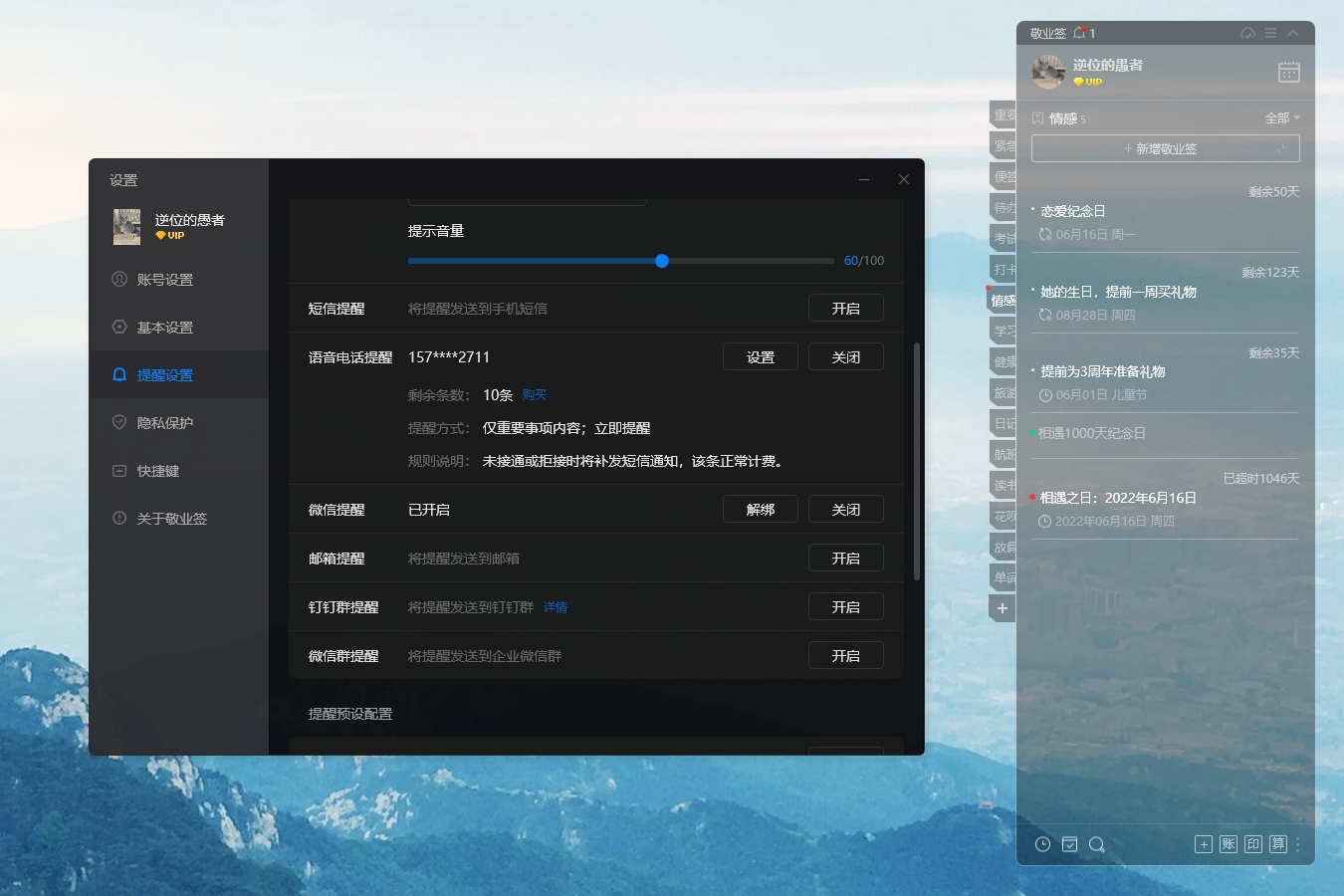Click the 提示音量 volume slider handle
The width and height of the screenshot is (1344, 896).
coord(662,261)
